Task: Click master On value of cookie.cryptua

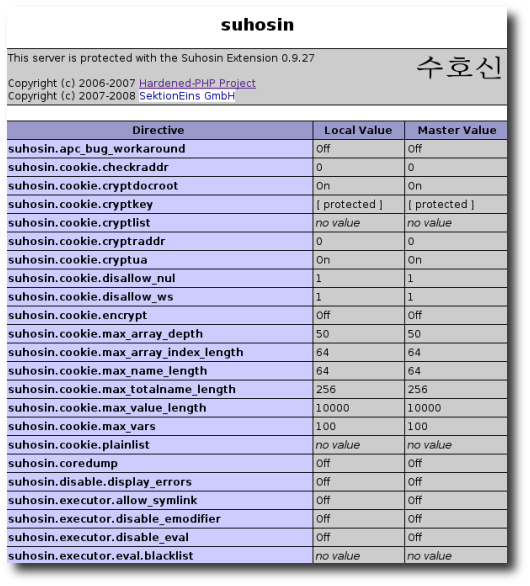Action: pos(415,260)
